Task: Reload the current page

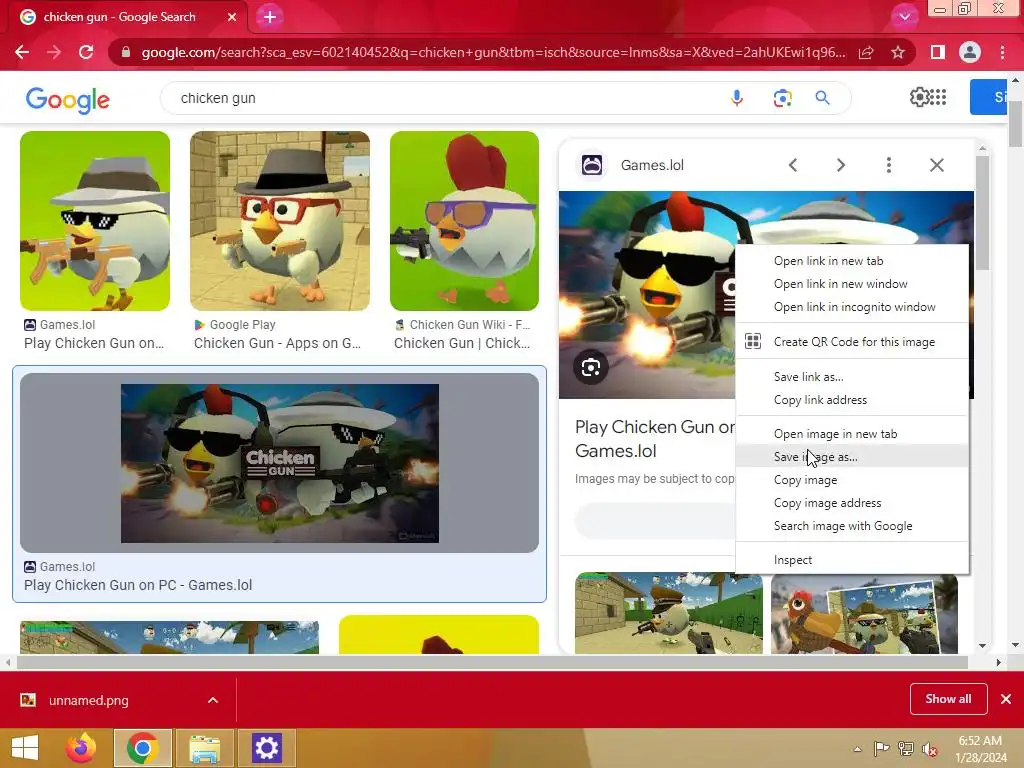Action: (x=86, y=52)
